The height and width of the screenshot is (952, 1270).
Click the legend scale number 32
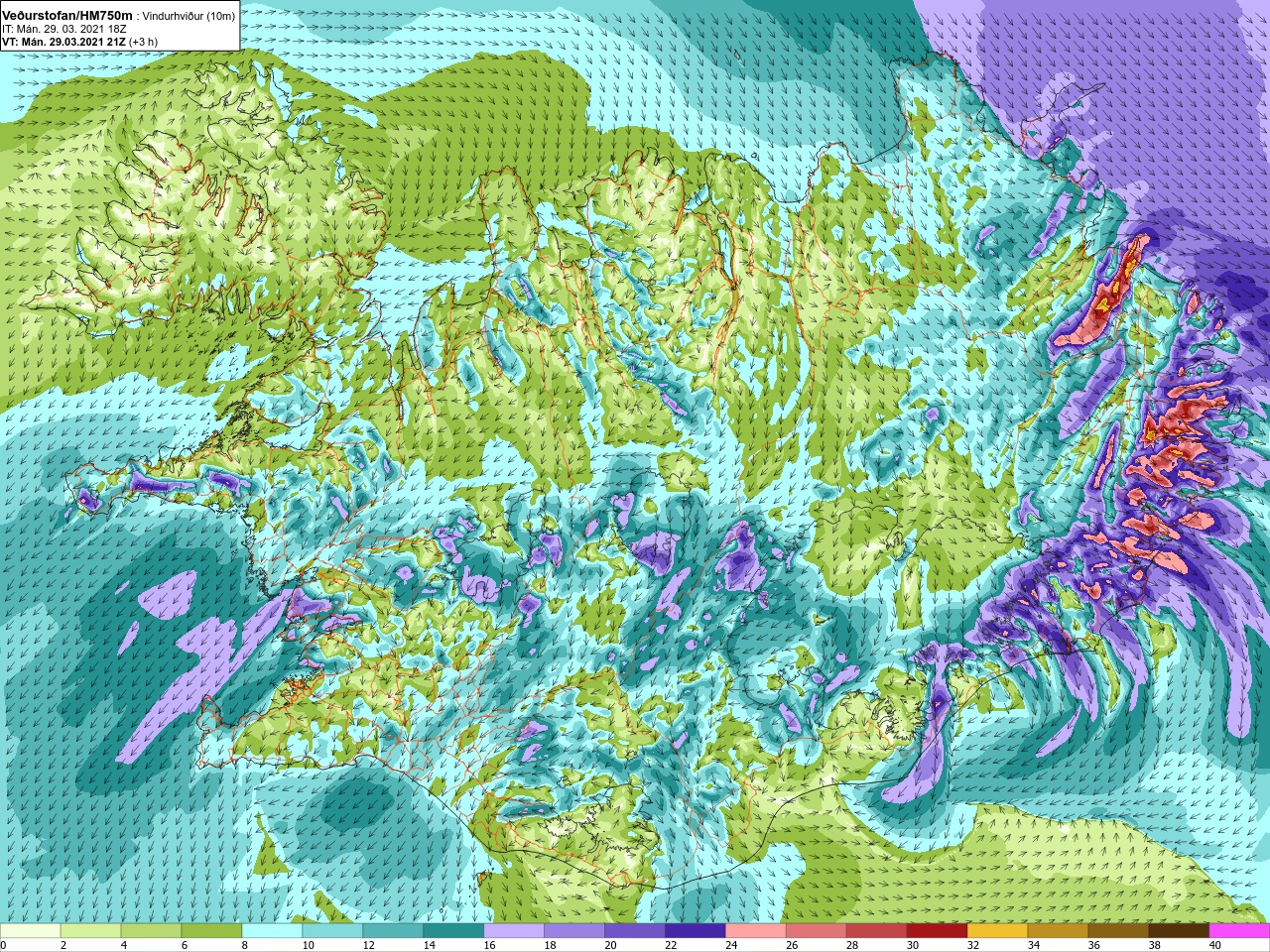(973, 945)
